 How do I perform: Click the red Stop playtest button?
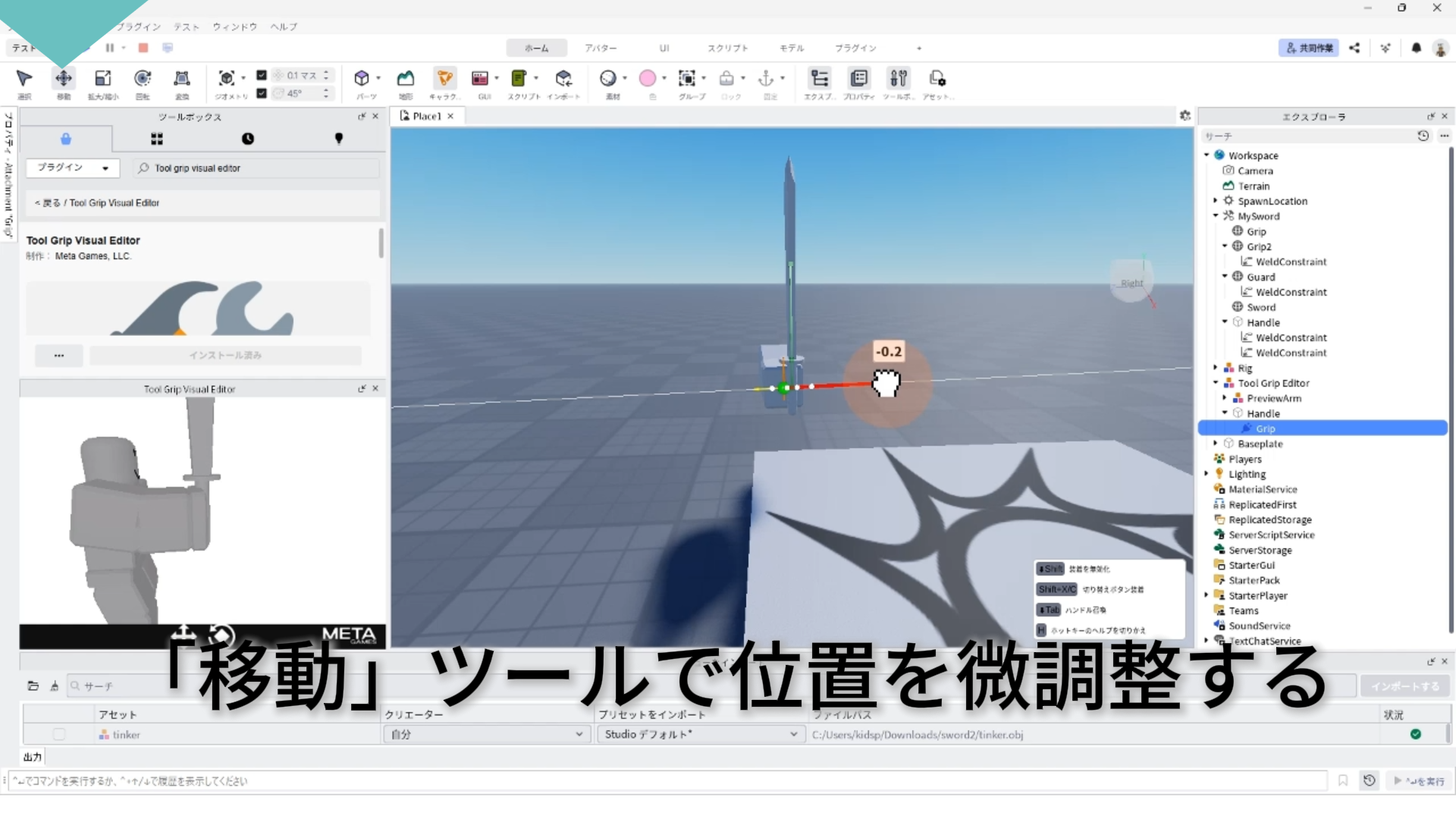tap(143, 48)
